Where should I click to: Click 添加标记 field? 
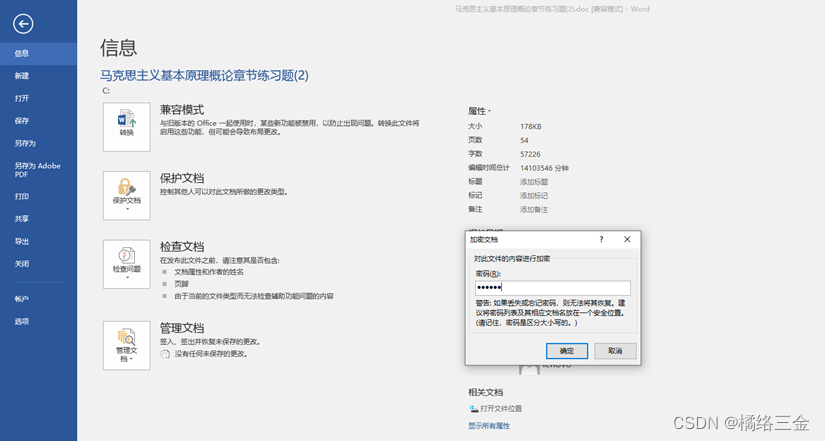pyautogui.click(x=534, y=195)
